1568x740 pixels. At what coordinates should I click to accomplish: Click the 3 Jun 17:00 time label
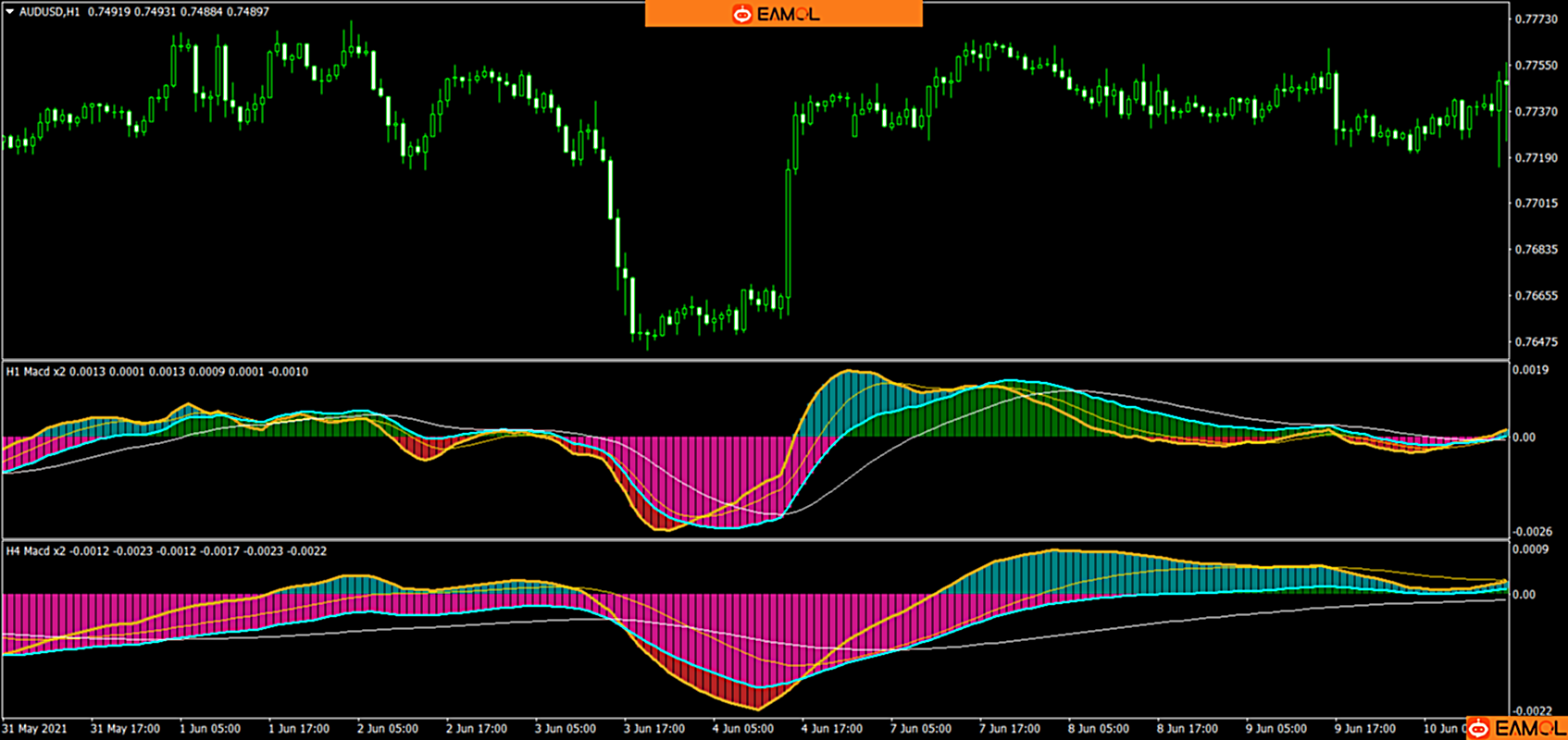(653, 729)
